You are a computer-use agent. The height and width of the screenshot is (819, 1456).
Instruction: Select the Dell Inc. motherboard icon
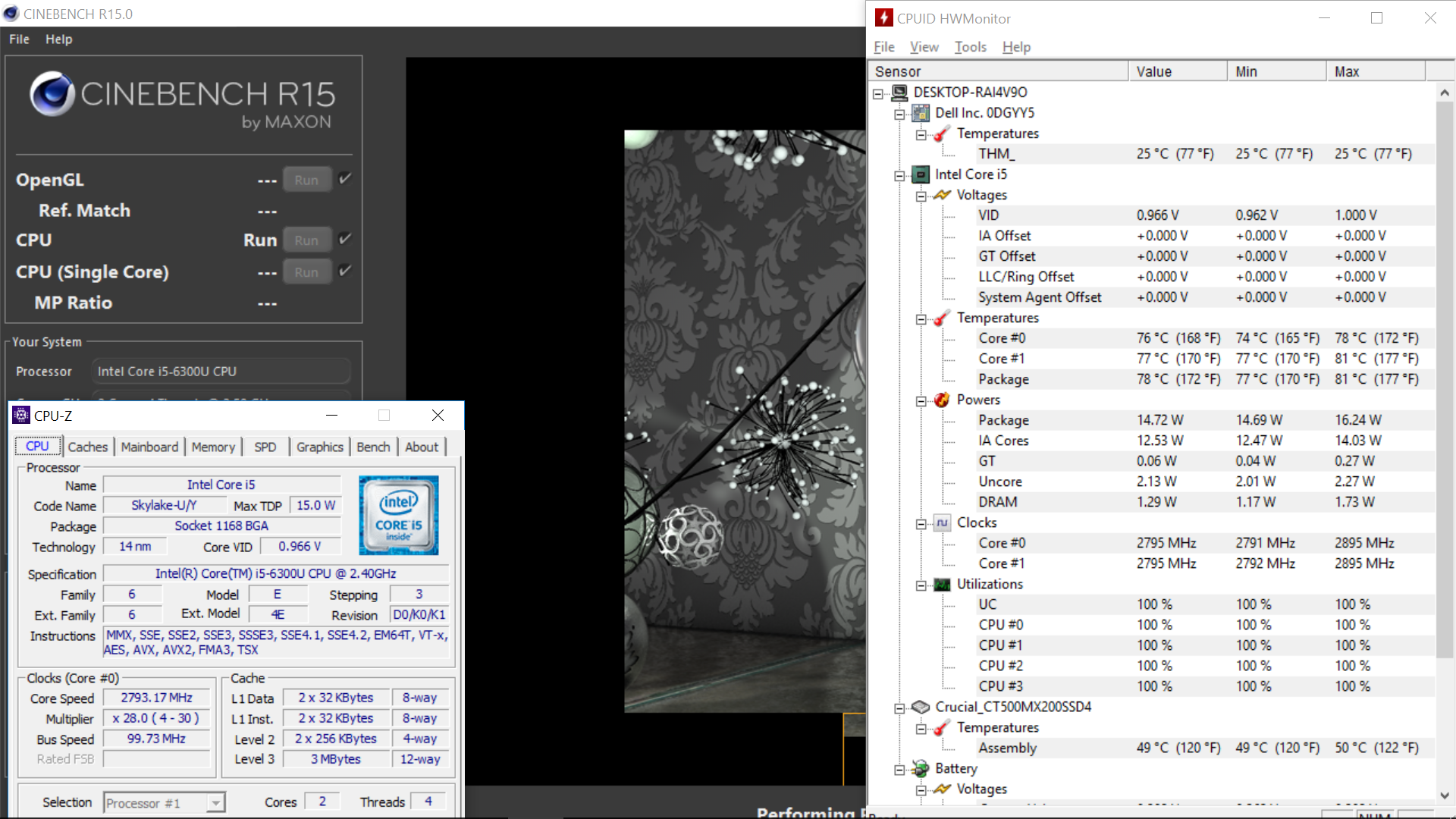[921, 113]
